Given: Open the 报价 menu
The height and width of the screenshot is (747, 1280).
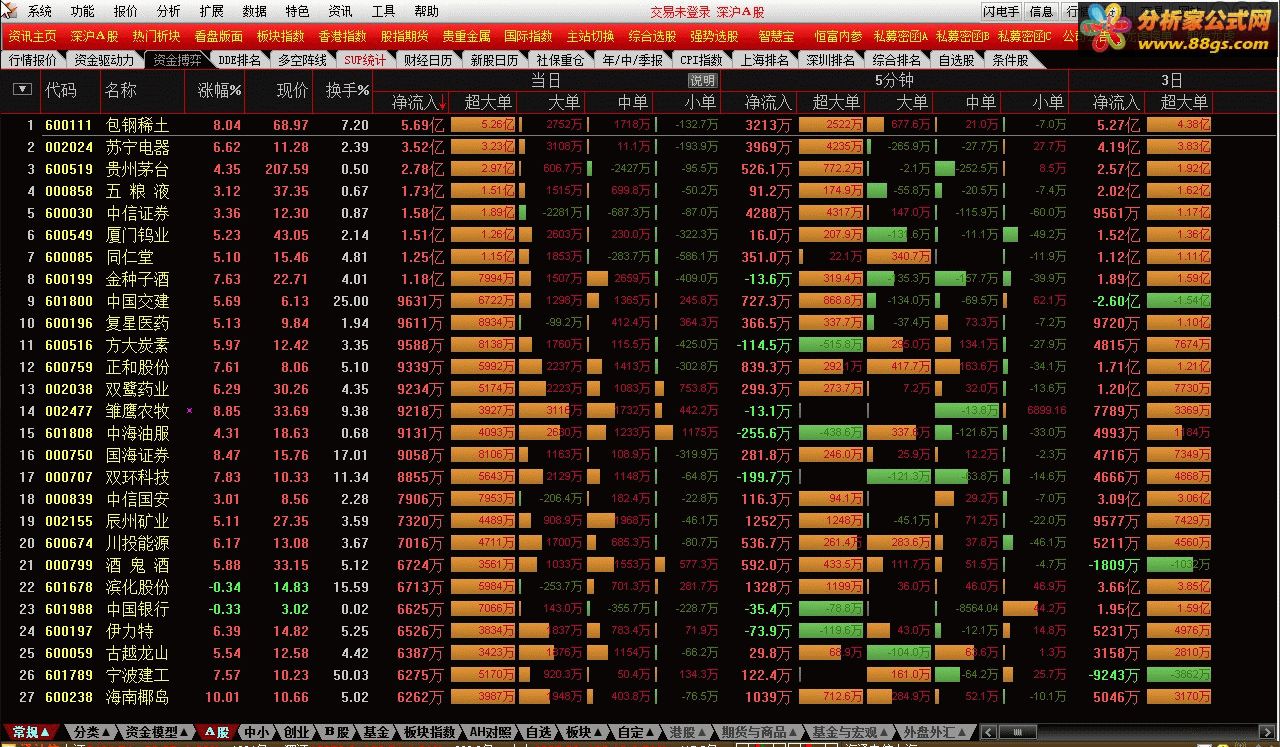Looking at the screenshot, I should tap(126, 11).
